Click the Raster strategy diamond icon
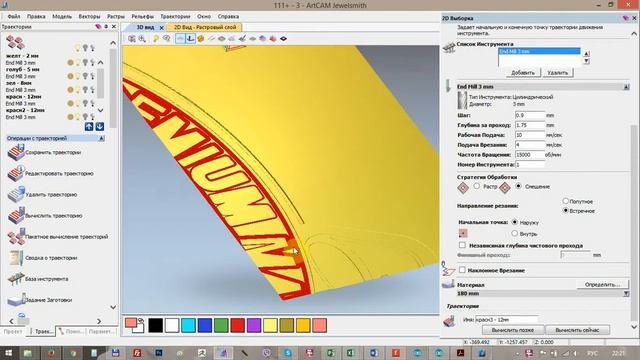Image resolution: width=640 pixels, height=360 pixels. click(463, 188)
